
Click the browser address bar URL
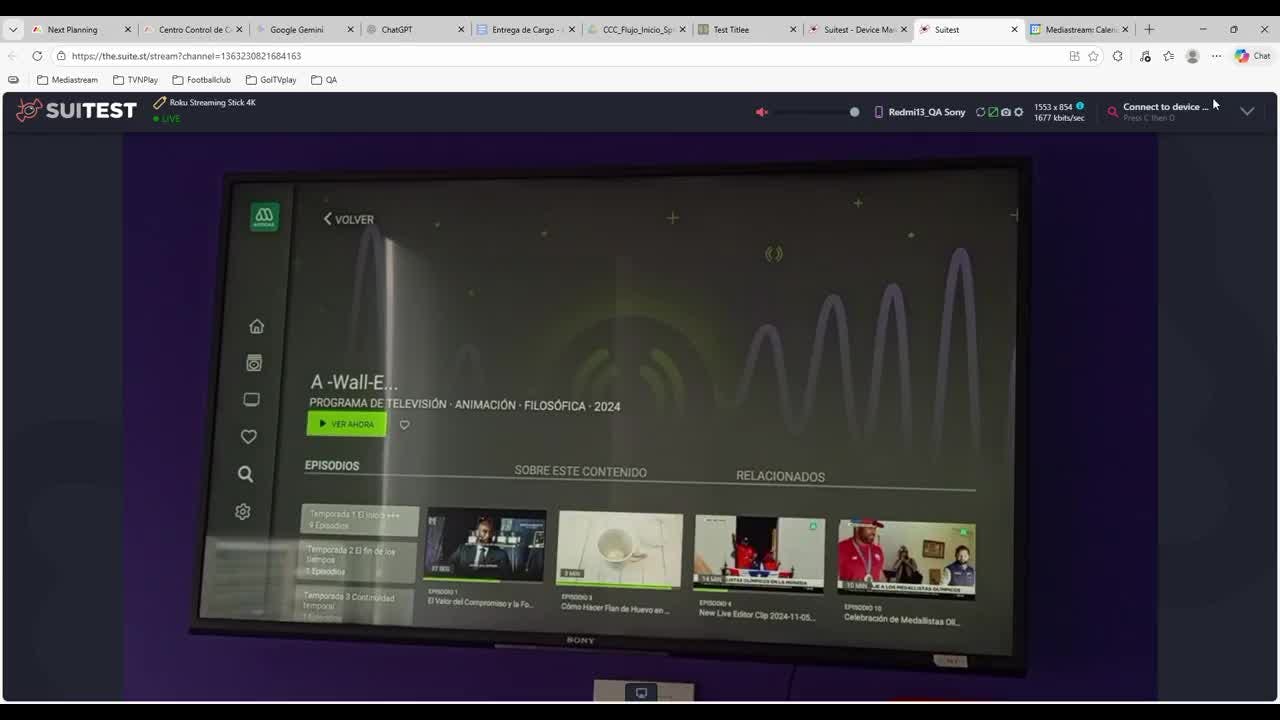pyautogui.click(x=186, y=56)
